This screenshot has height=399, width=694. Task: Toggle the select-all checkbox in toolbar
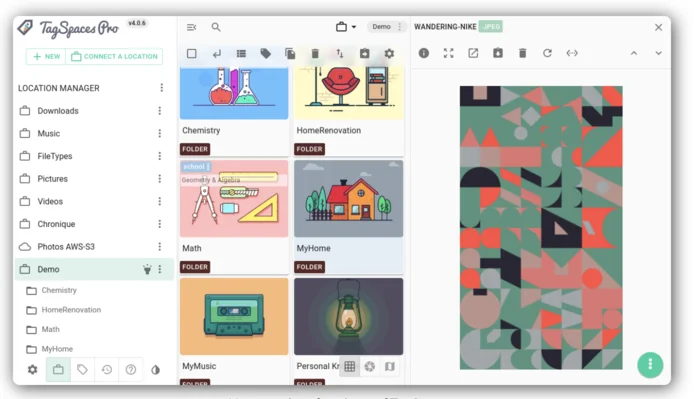tap(192, 54)
